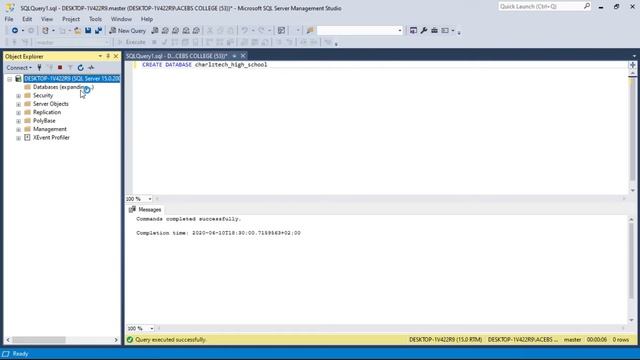
Task: Open the Toolbox icon in toolbar
Action: (434, 31)
